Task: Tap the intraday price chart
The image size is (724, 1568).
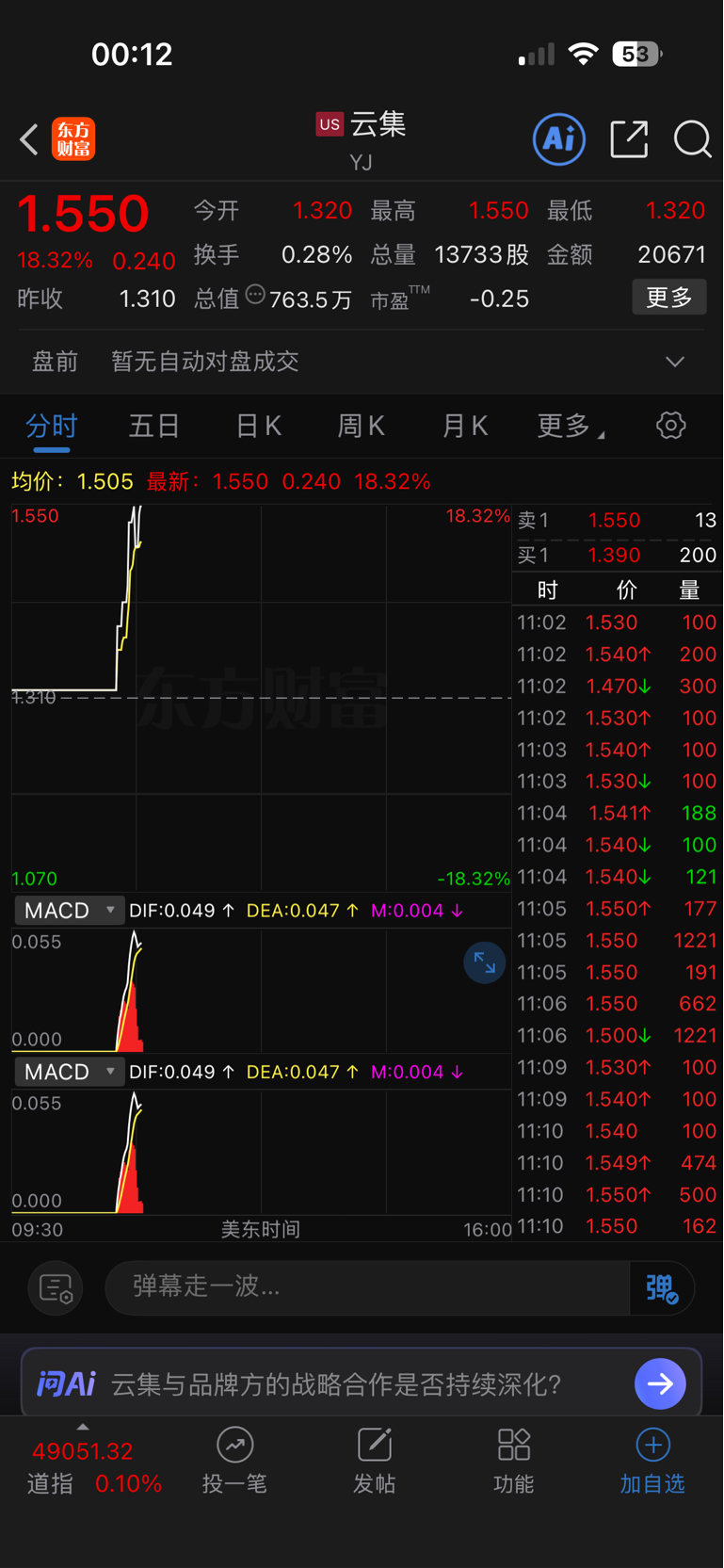Action: pyautogui.click(x=261, y=697)
